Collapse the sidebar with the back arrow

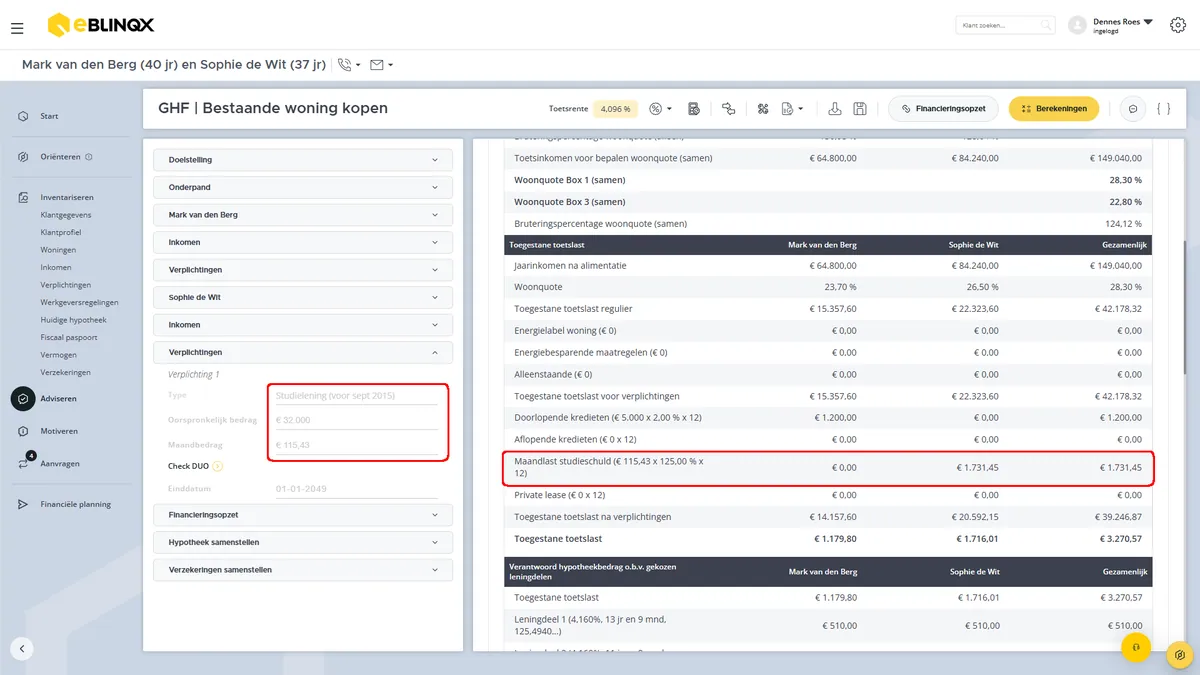pyautogui.click(x=22, y=648)
